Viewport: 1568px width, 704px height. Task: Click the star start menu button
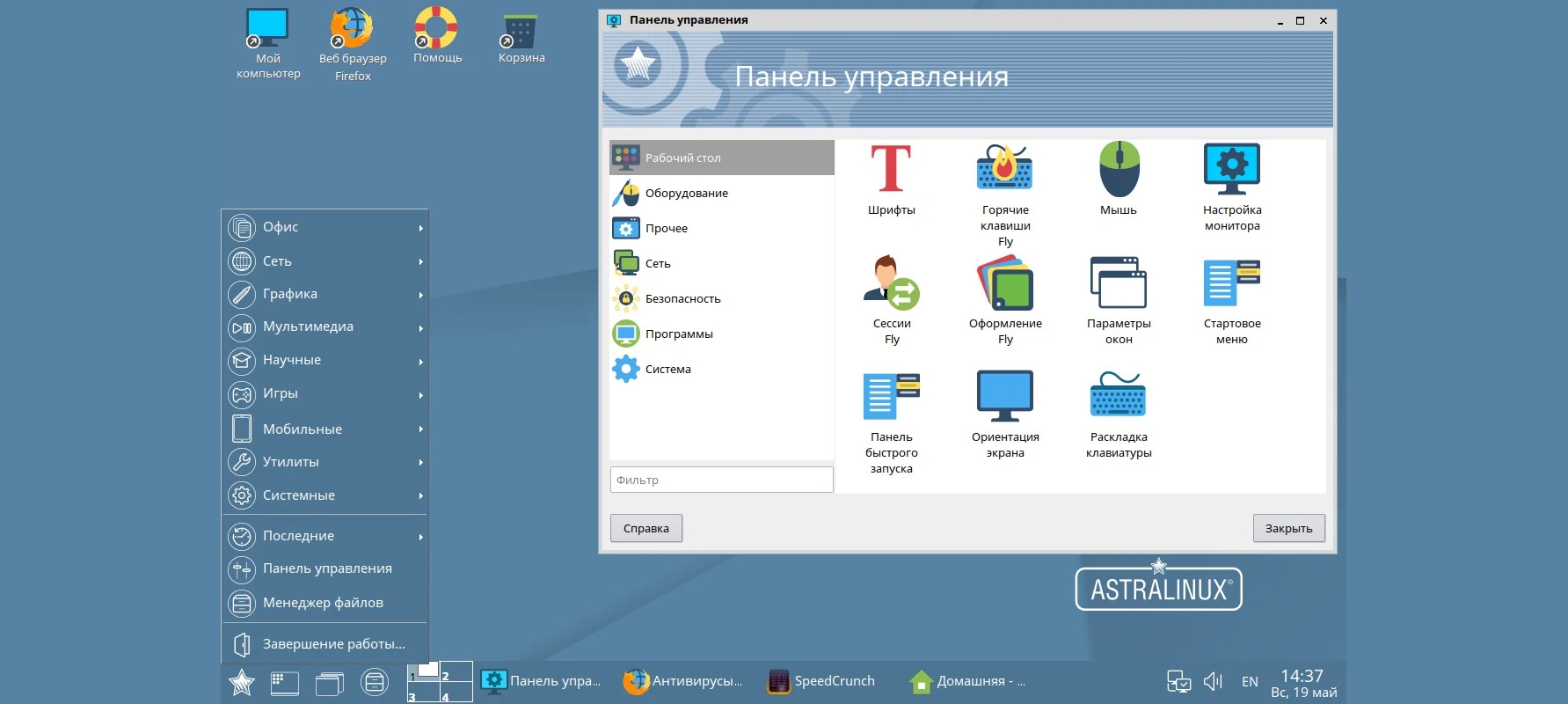click(x=242, y=682)
